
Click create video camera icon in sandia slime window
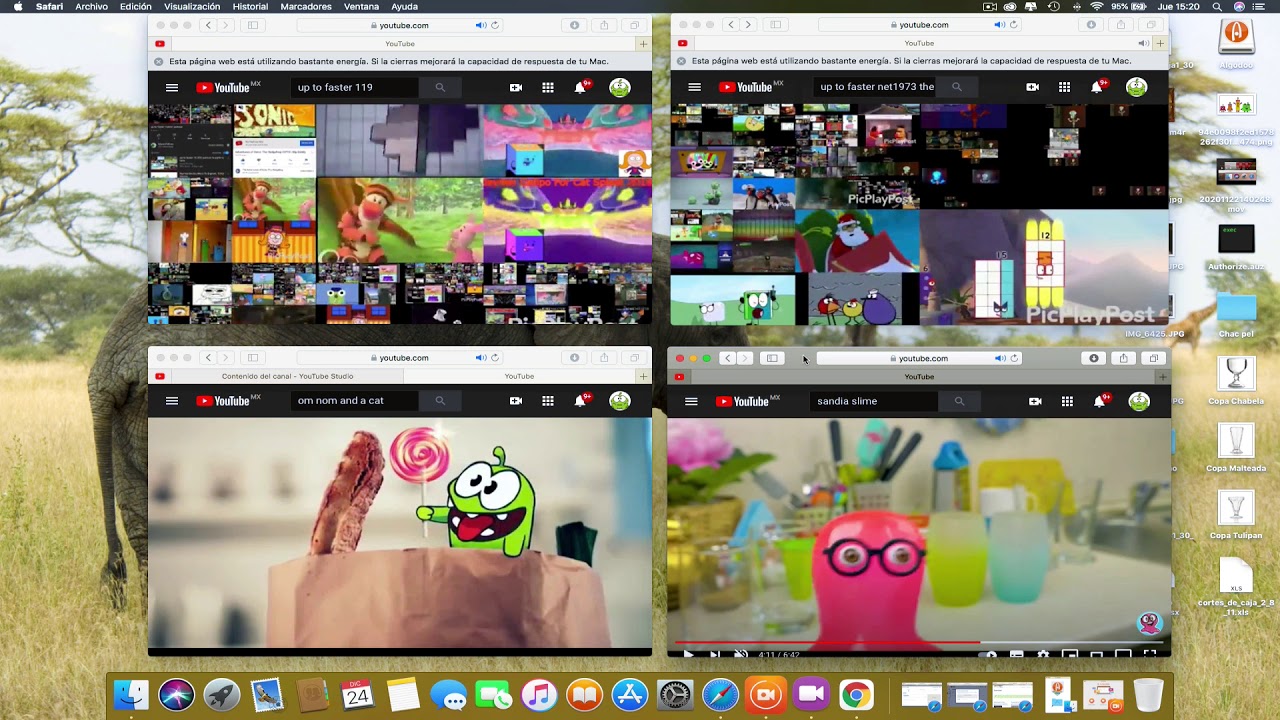tap(1035, 401)
